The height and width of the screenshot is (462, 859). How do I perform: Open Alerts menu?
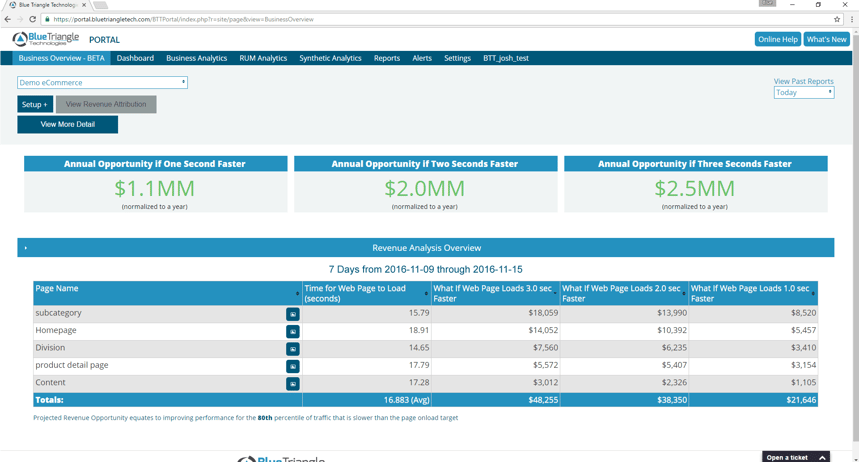422,58
